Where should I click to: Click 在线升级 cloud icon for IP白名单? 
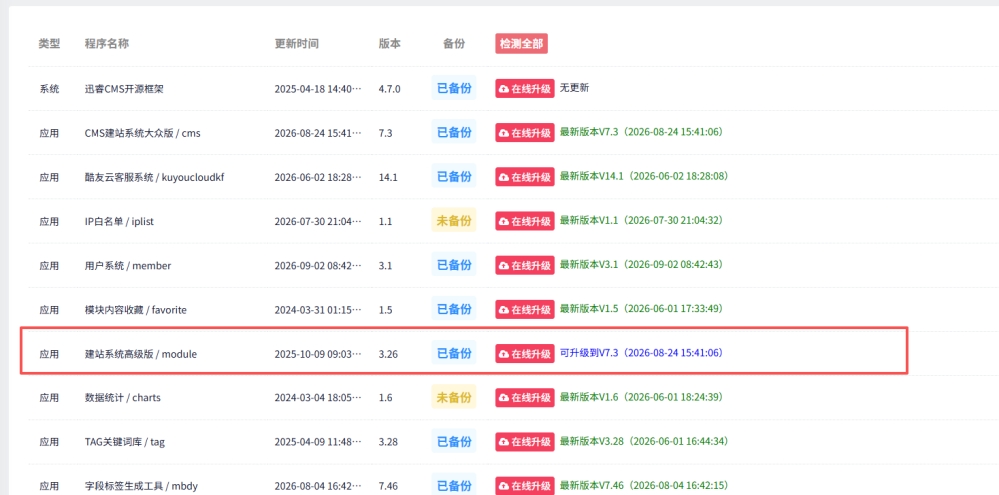[x=503, y=221]
